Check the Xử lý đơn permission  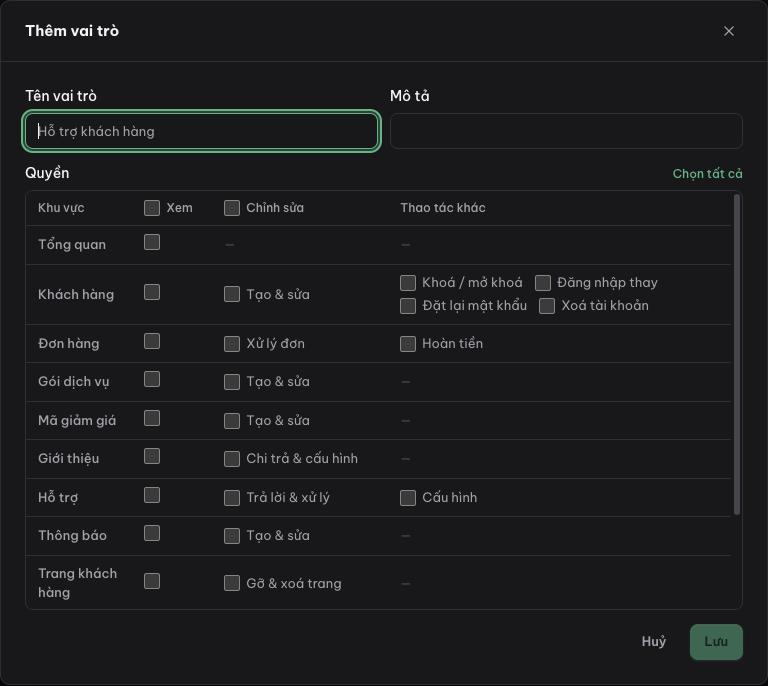[232, 344]
